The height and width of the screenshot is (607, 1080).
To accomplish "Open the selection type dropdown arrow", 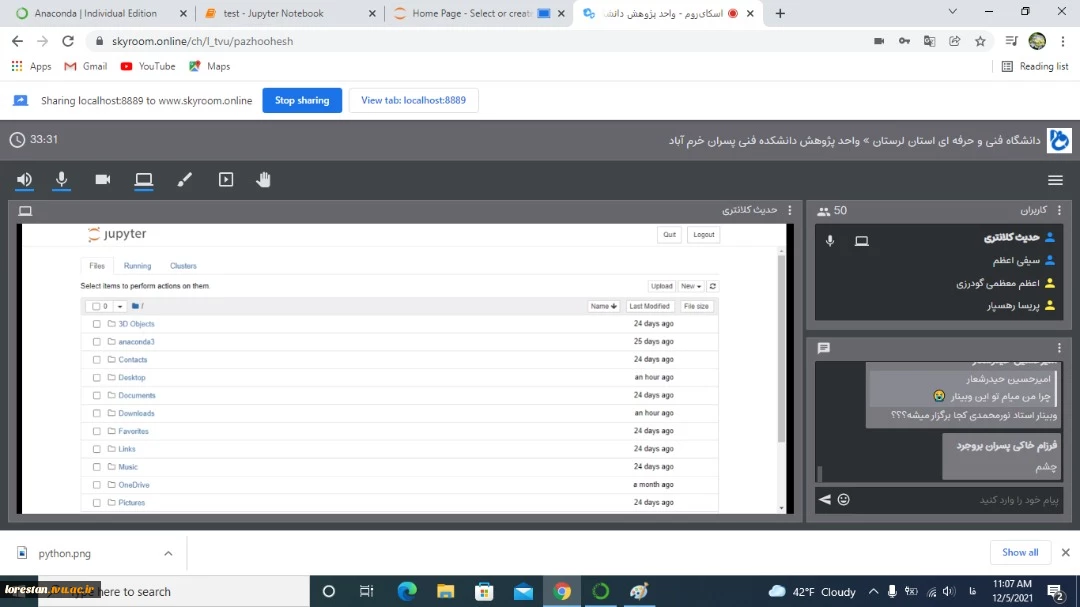I will [x=120, y=306].
